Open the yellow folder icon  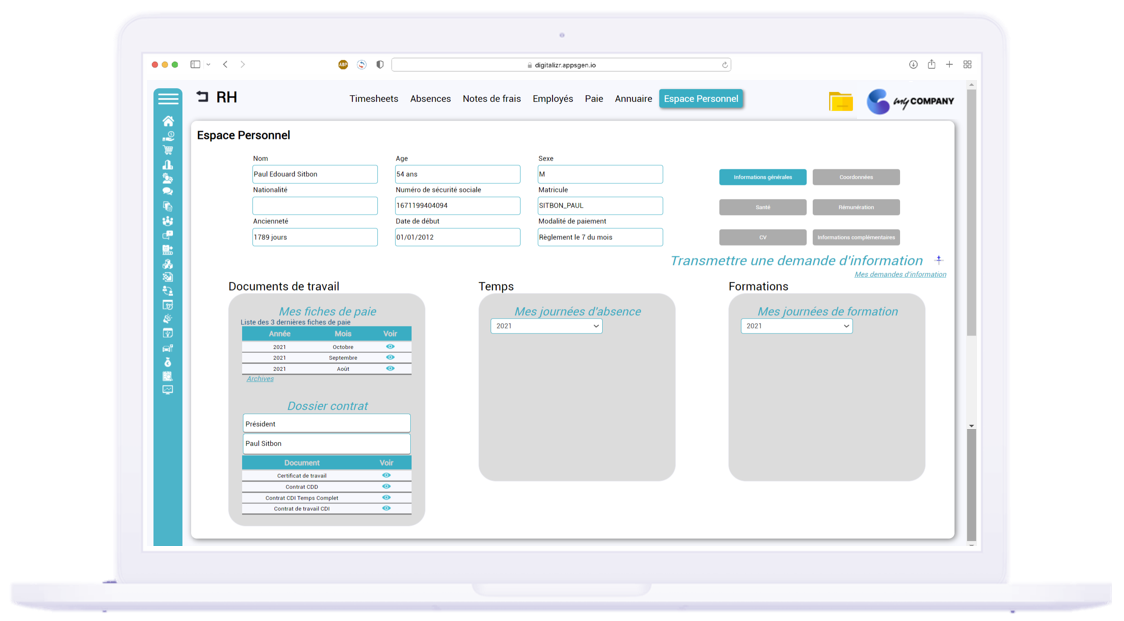click(x=840, y=101)
